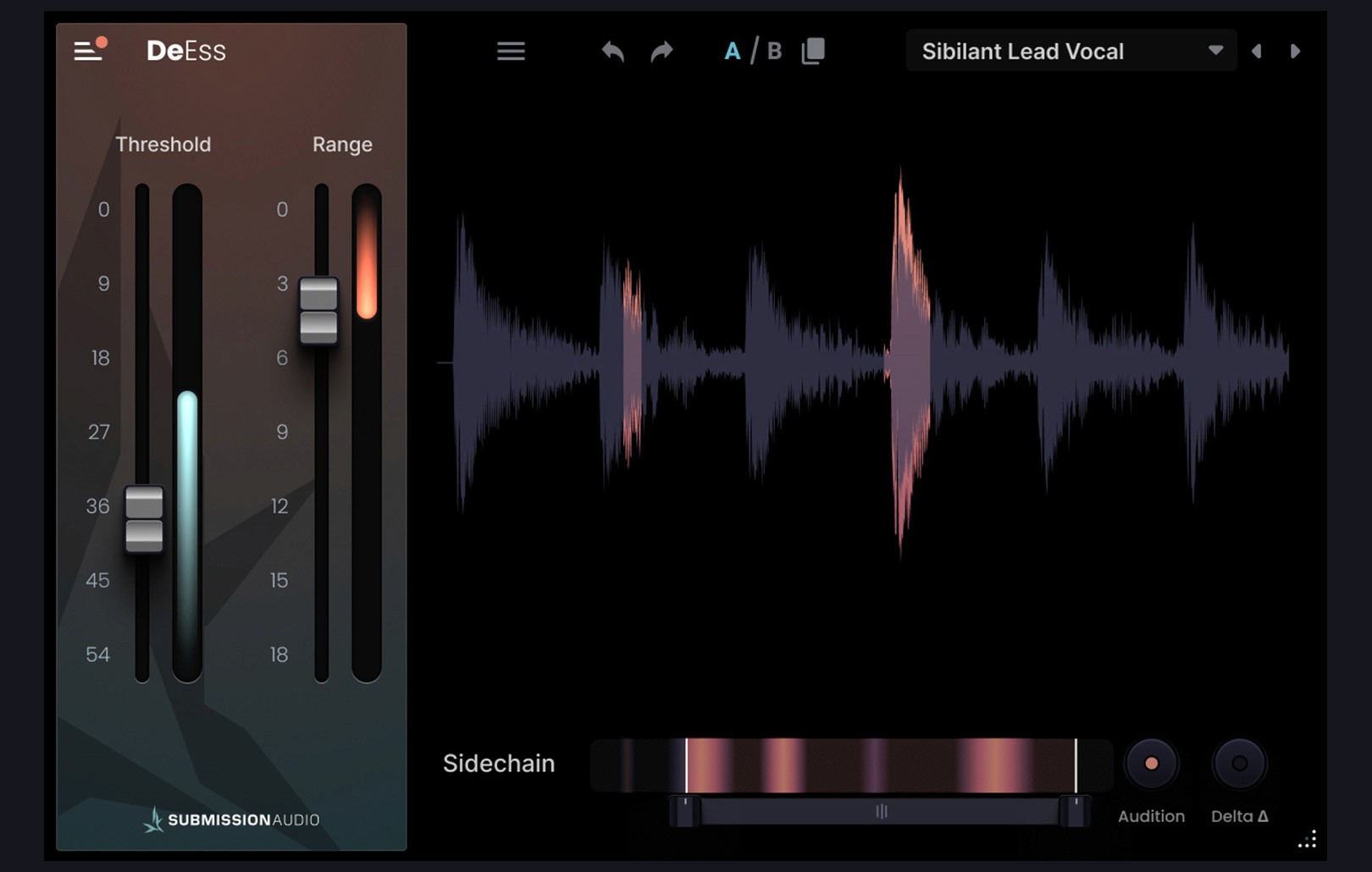This screenshot has width=1372, height=872.
Task: Click the Delta monitoring icon
Action: click(1239, 762)
